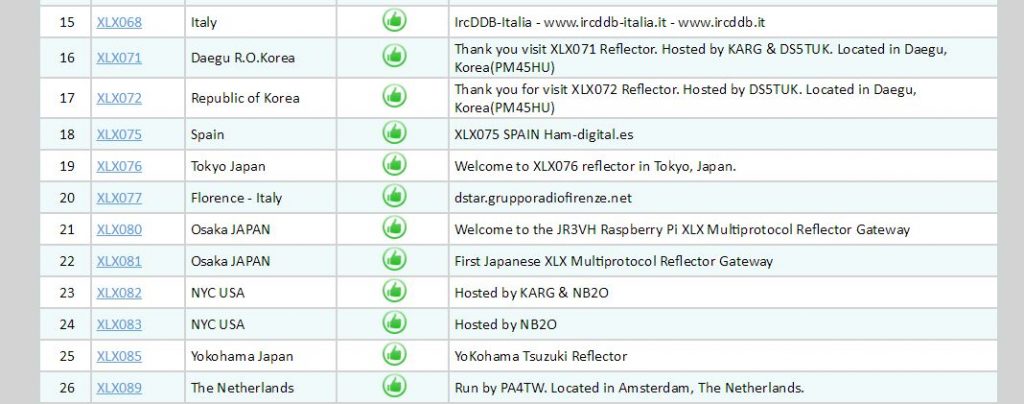The image size is (1024, 404).
Task: Click 'First Japanese XLX Multiprotocol' comment
Action: pos(613,261)
